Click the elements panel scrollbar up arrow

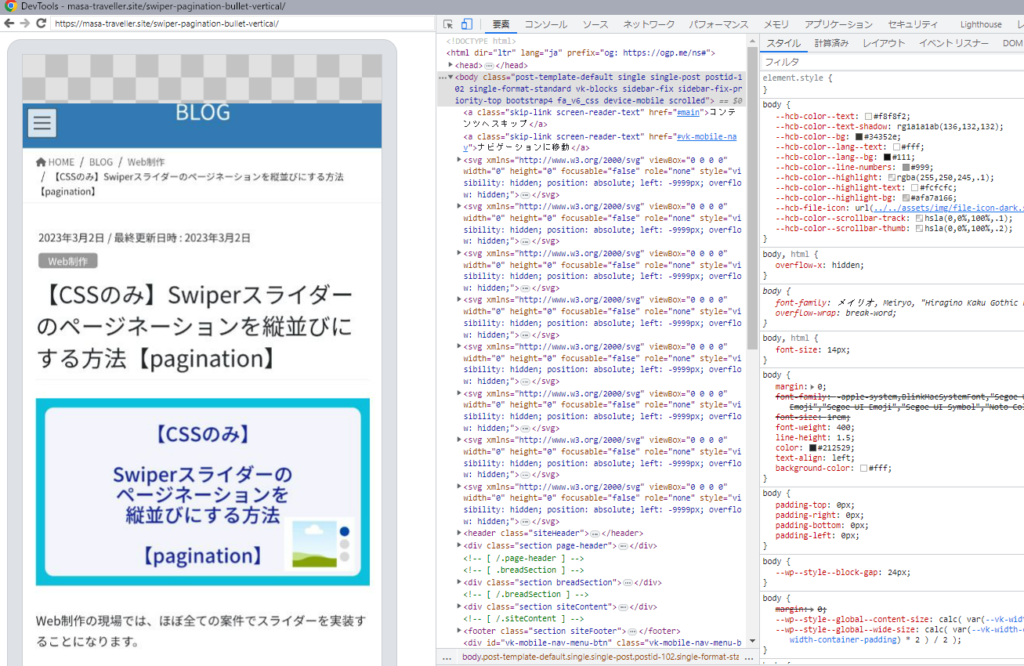tap(752, 41)
